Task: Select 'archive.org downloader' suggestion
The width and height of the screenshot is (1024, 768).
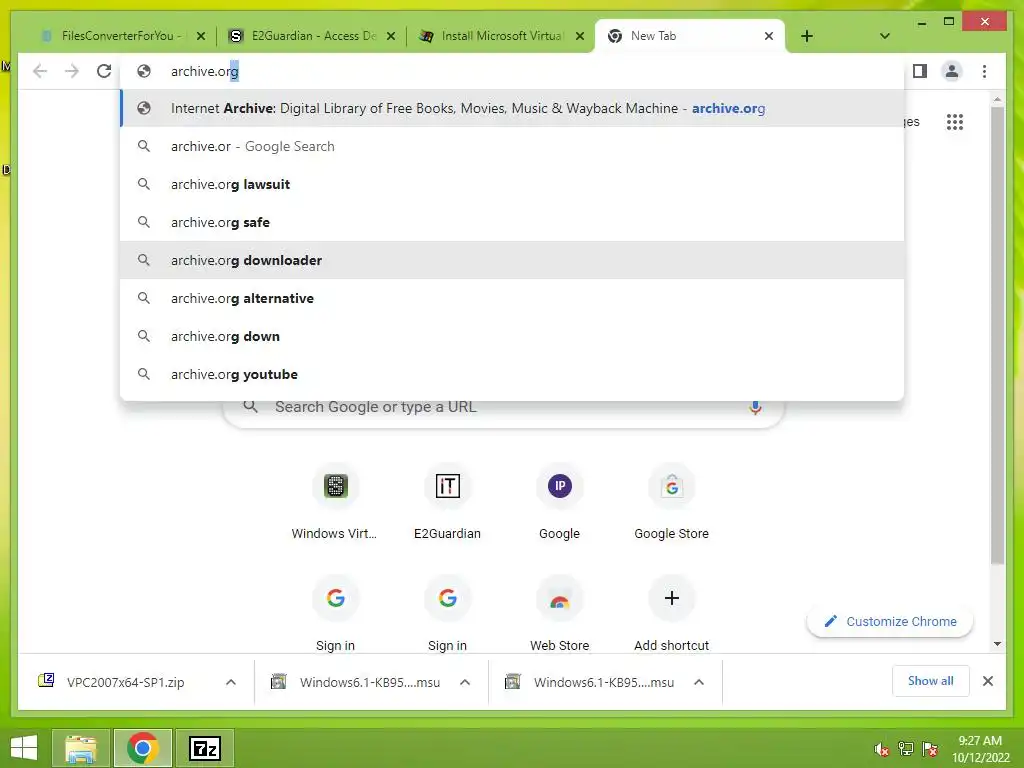Action: click(x=513, y=260)
